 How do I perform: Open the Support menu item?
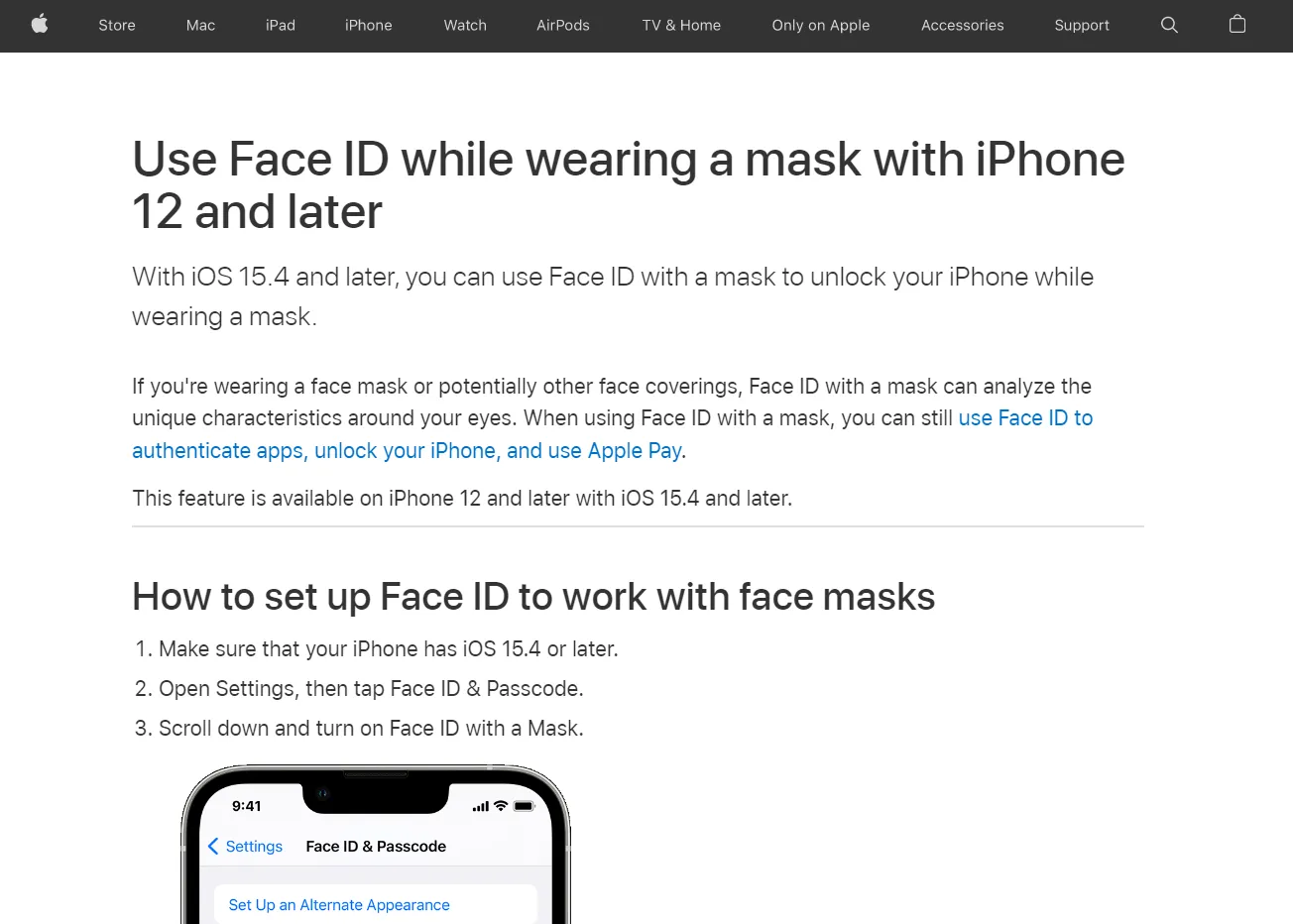(x=1082, y=25)
